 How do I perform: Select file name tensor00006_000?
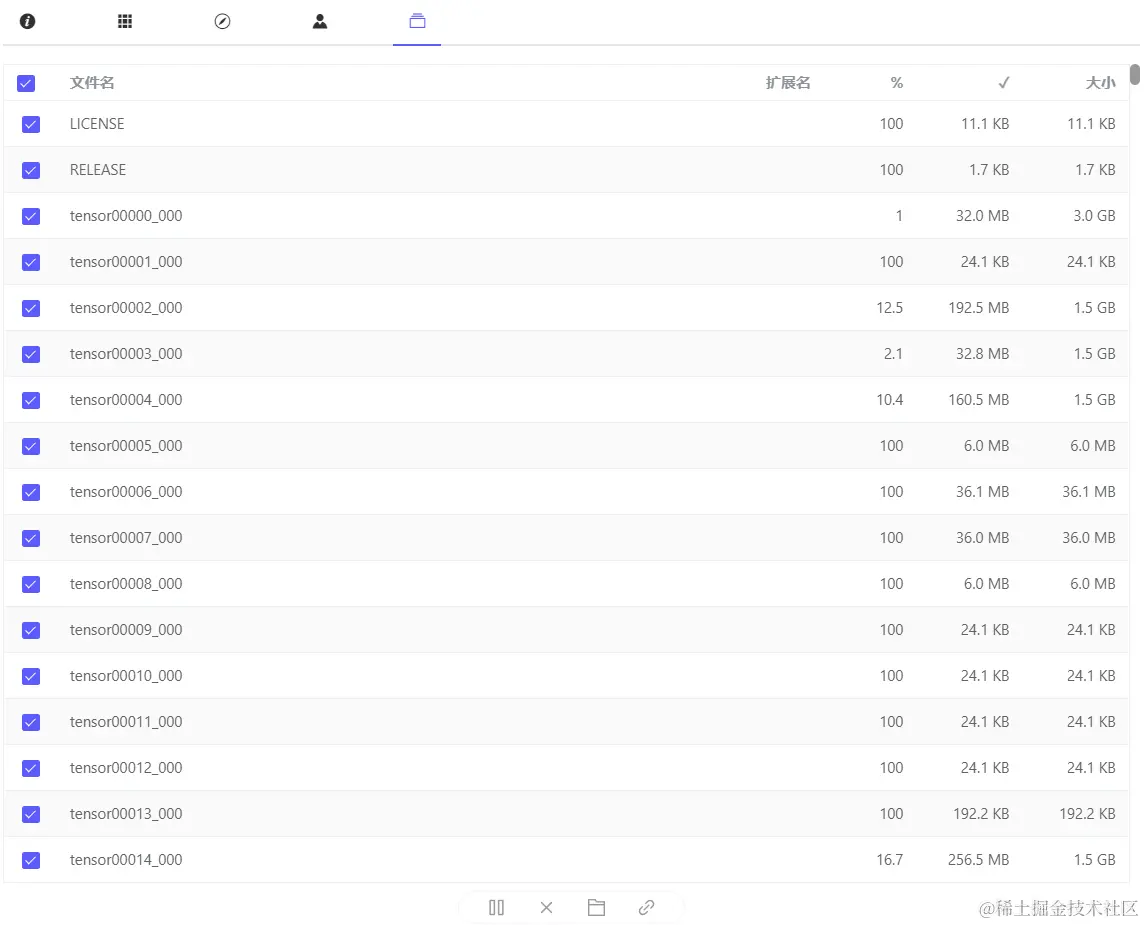126,492
